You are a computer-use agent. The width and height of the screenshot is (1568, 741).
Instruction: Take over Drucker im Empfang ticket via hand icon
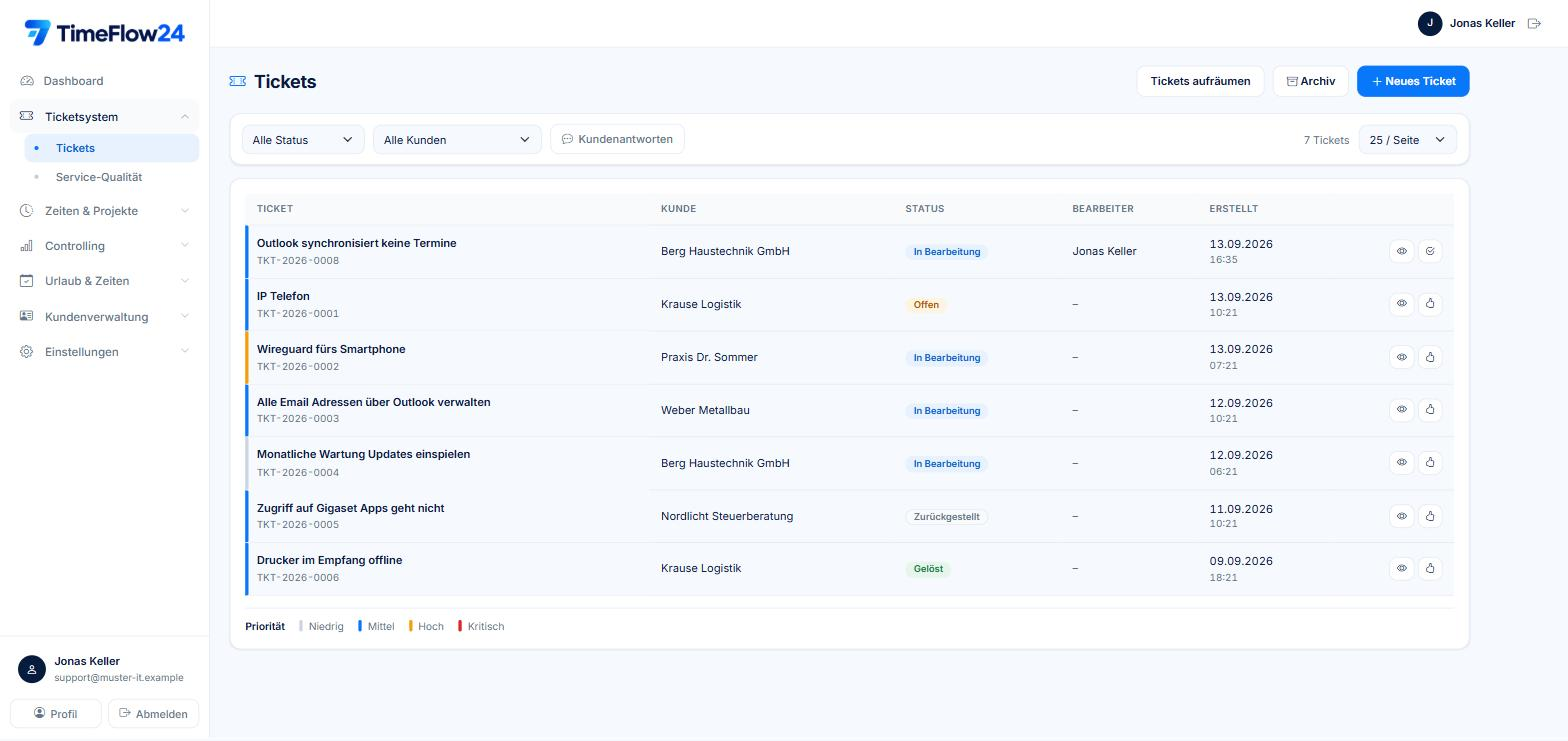pyautogui.click(x=1430, y=568)
